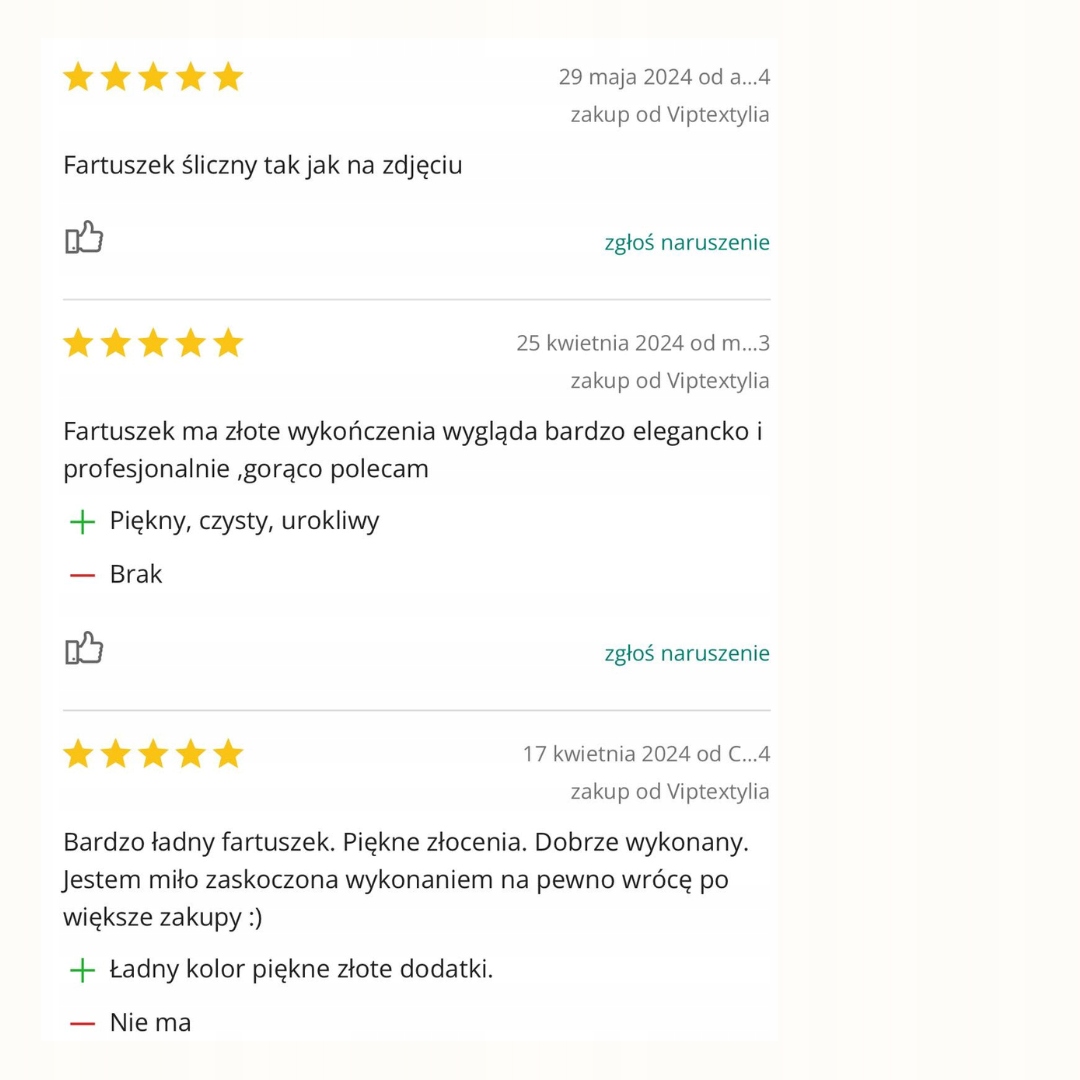Image resolution: width=1080 pixels, height=1080 pixels.
Task: Click the "17 kwietnia 2024 od C...4" author line
Action: [x=646, y=753]
